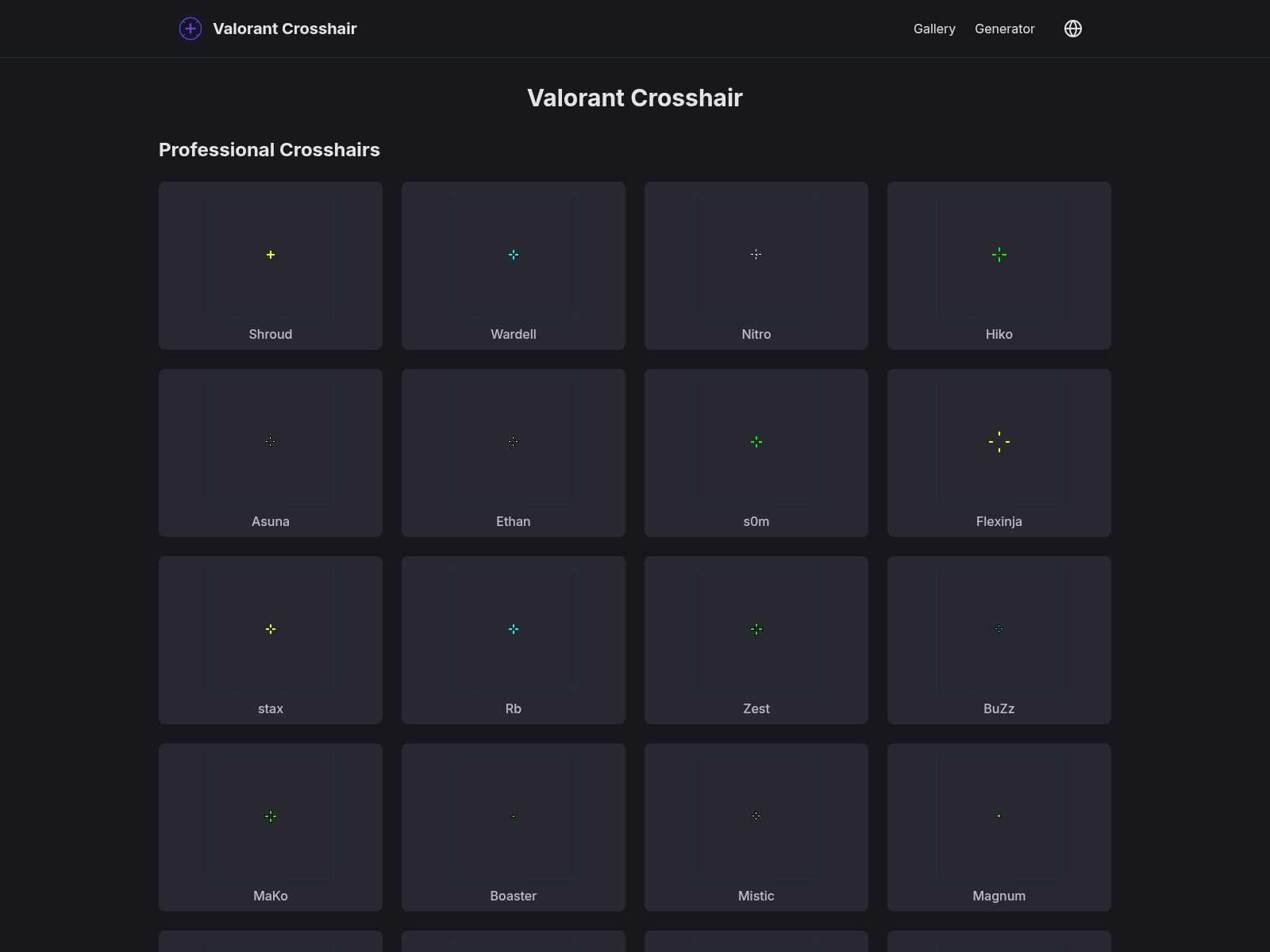Screen dimensions: 1270x952
Task: Select Nitro's white crosshair icon
Action: pyautogui.click(x=756, y=255)
